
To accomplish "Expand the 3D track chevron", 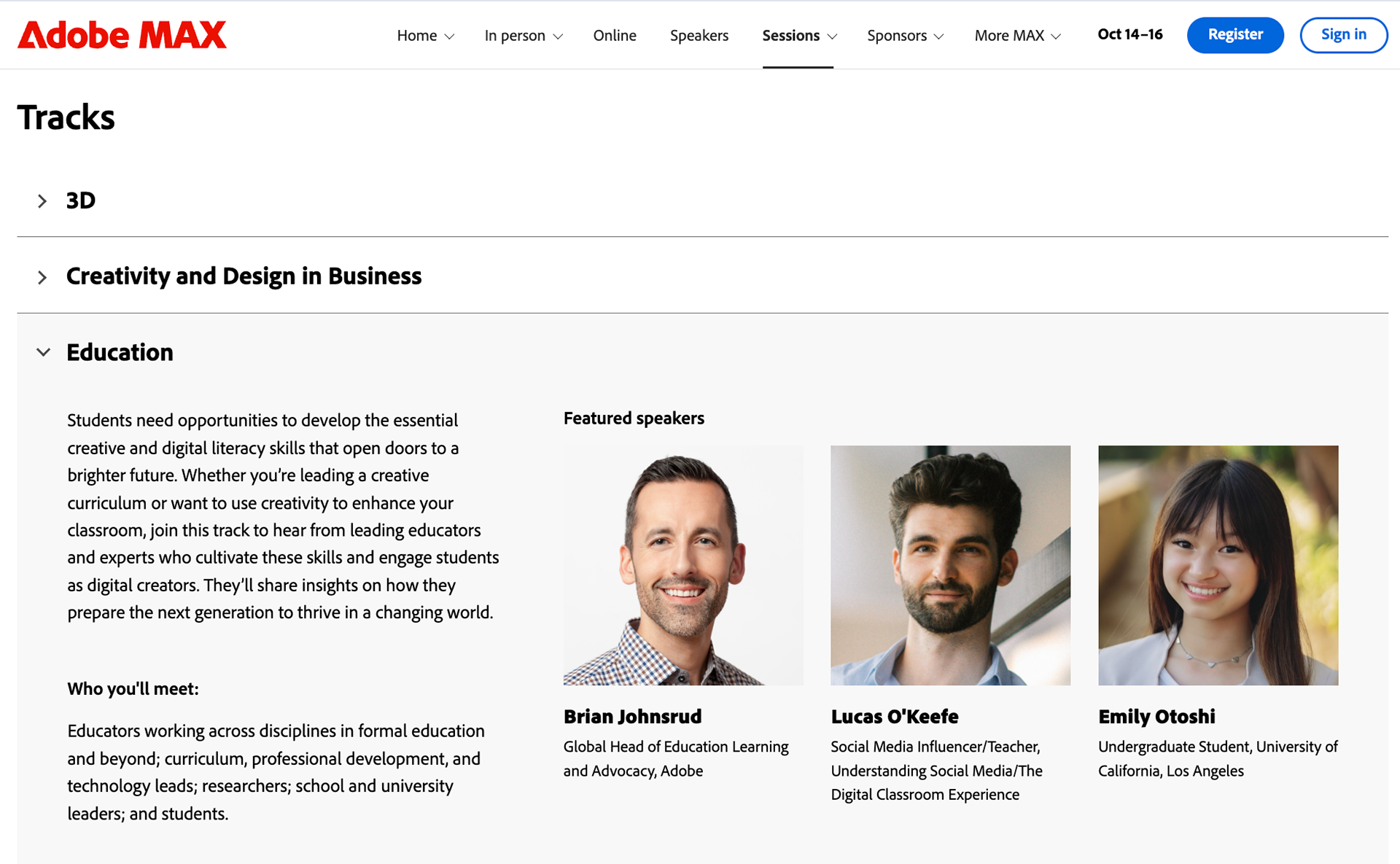I will click(x=42, y=201).
